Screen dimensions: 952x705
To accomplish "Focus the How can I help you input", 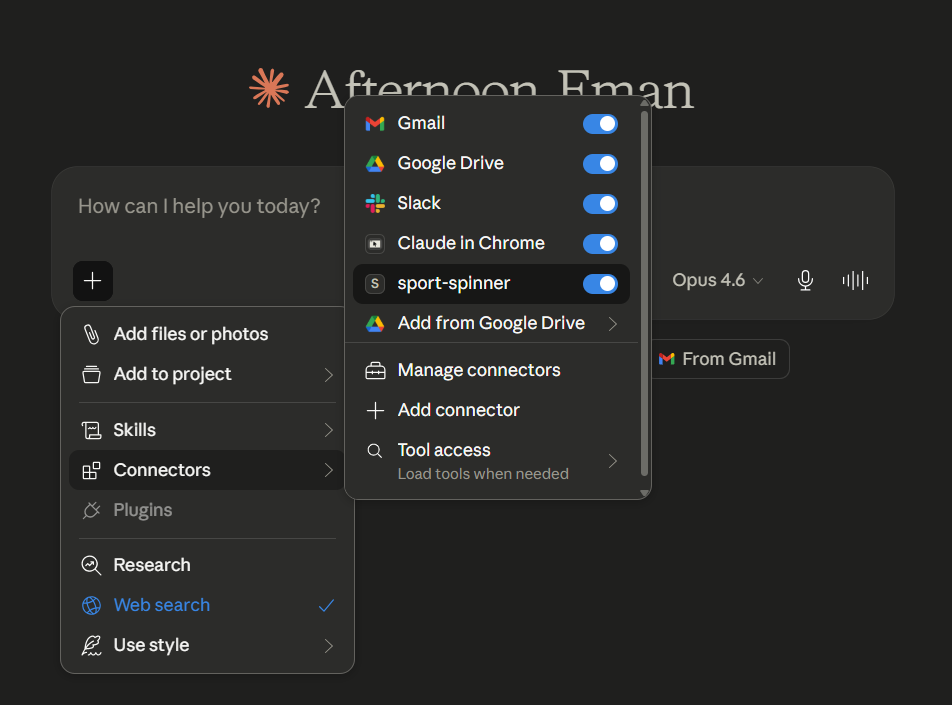I will click(199, 206).
